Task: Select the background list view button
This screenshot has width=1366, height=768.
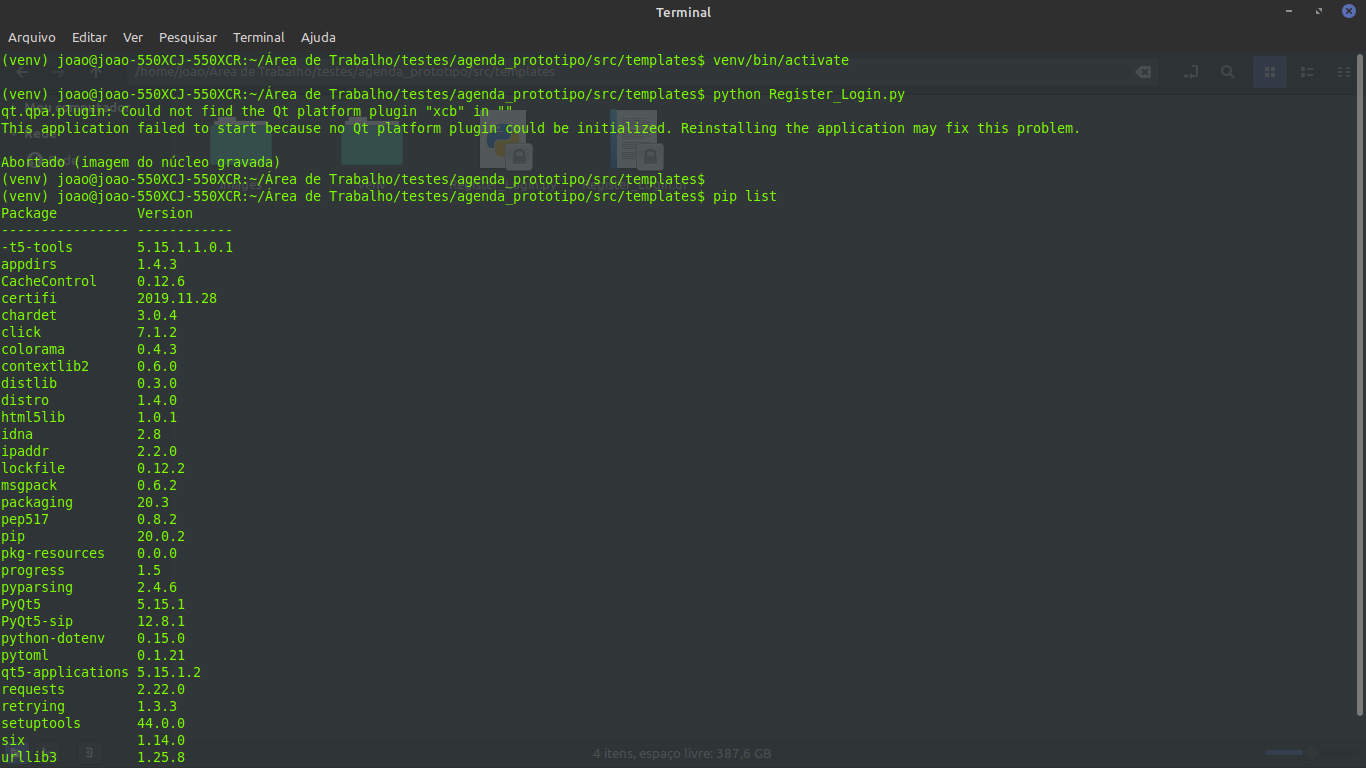Action: (x=1306, y=72)
